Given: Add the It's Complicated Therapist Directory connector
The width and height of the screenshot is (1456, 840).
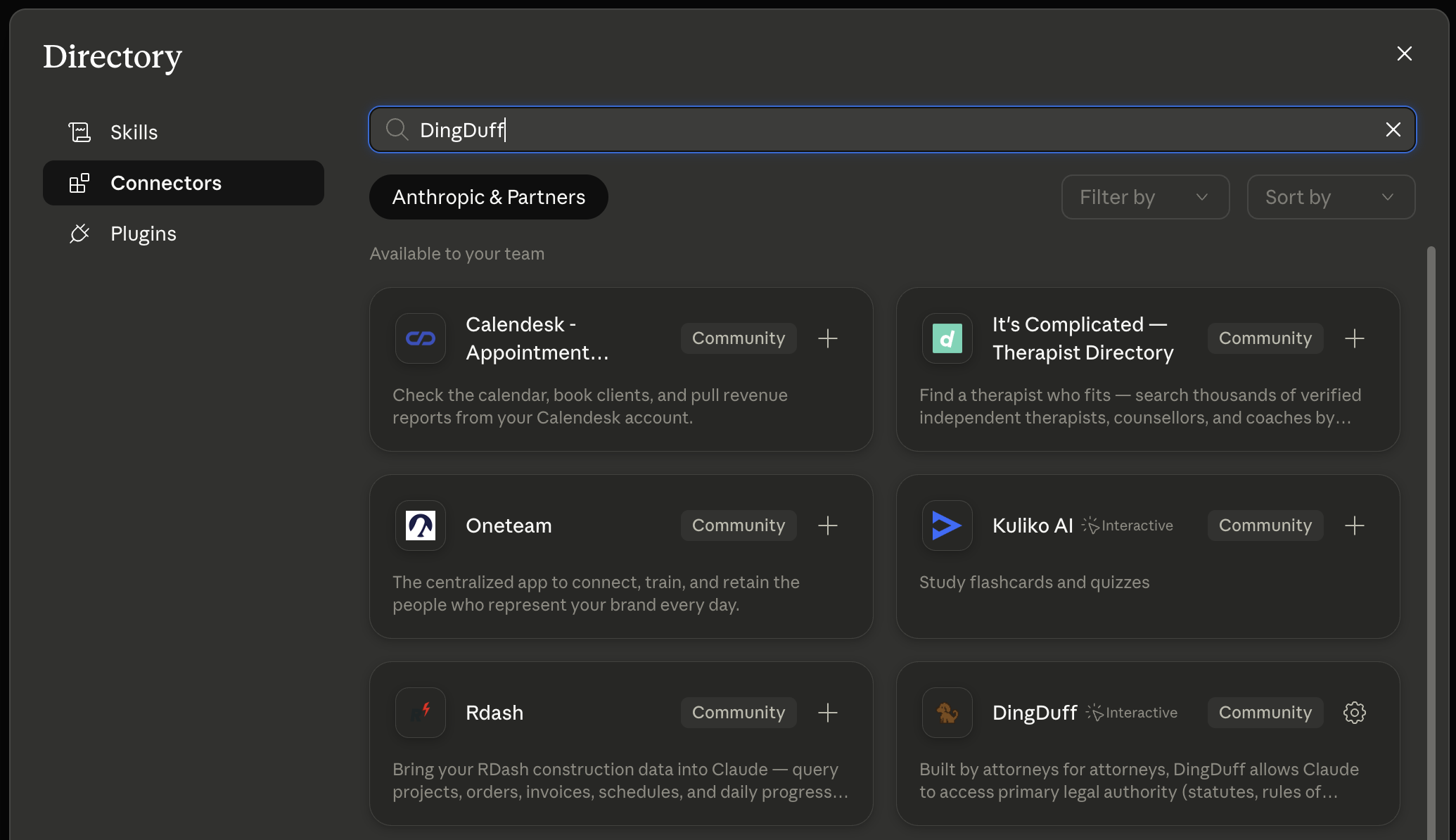Looking at the screenshot, I should [x=1355, y=338].
